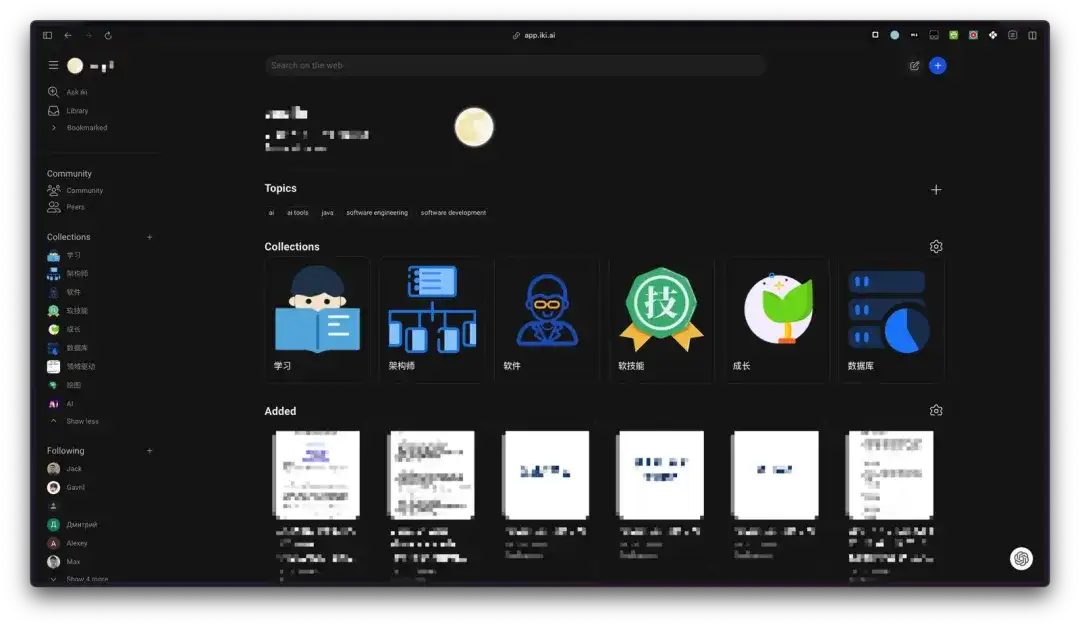The image size is (1080, 627).
Task: Open Max's profile in Following
Action: point(64,562)
